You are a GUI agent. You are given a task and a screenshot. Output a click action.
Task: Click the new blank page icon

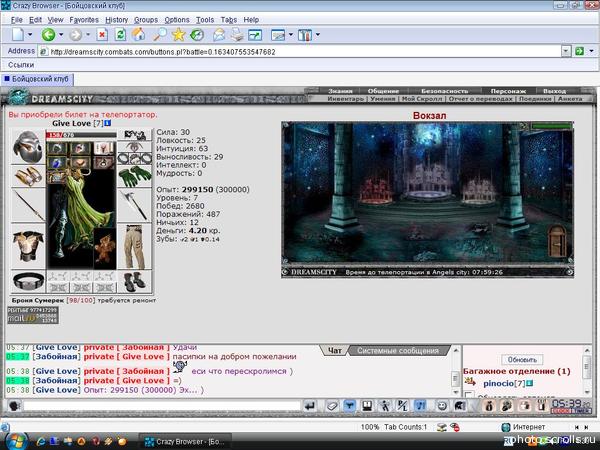click(x=18, y=35)
